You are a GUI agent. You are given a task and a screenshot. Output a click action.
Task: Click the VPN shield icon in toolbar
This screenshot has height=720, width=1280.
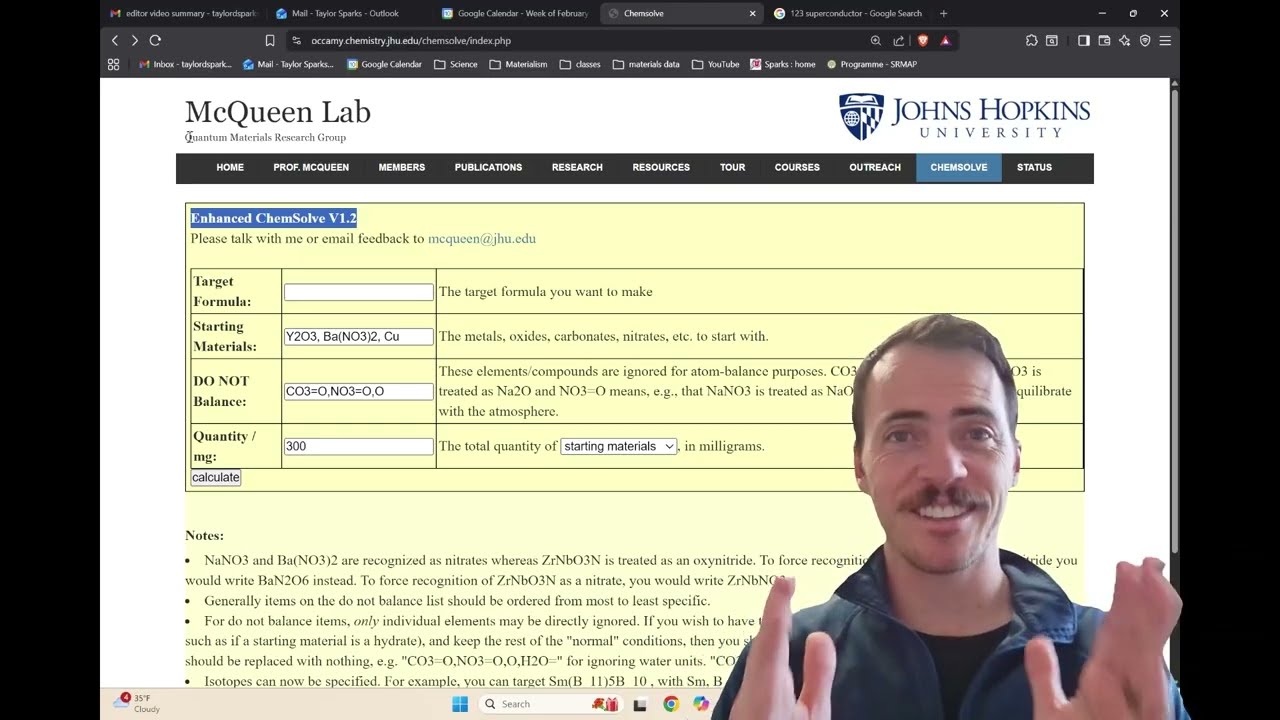click(x=1145, y=41)
